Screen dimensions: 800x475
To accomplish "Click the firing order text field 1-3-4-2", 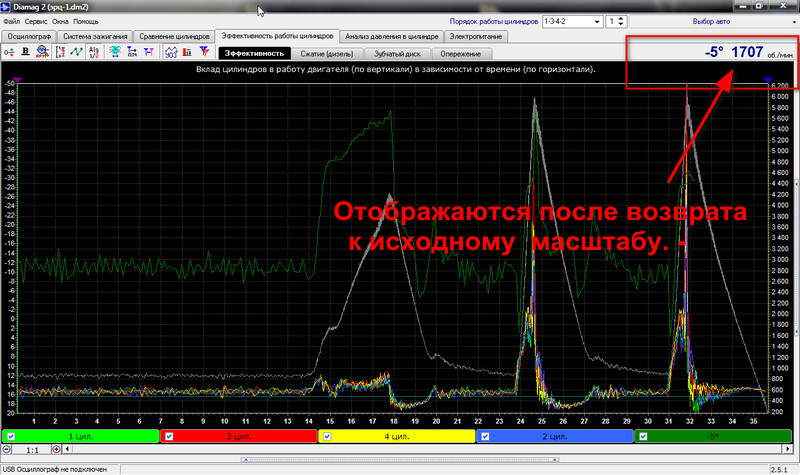I will tap(567, 22).
